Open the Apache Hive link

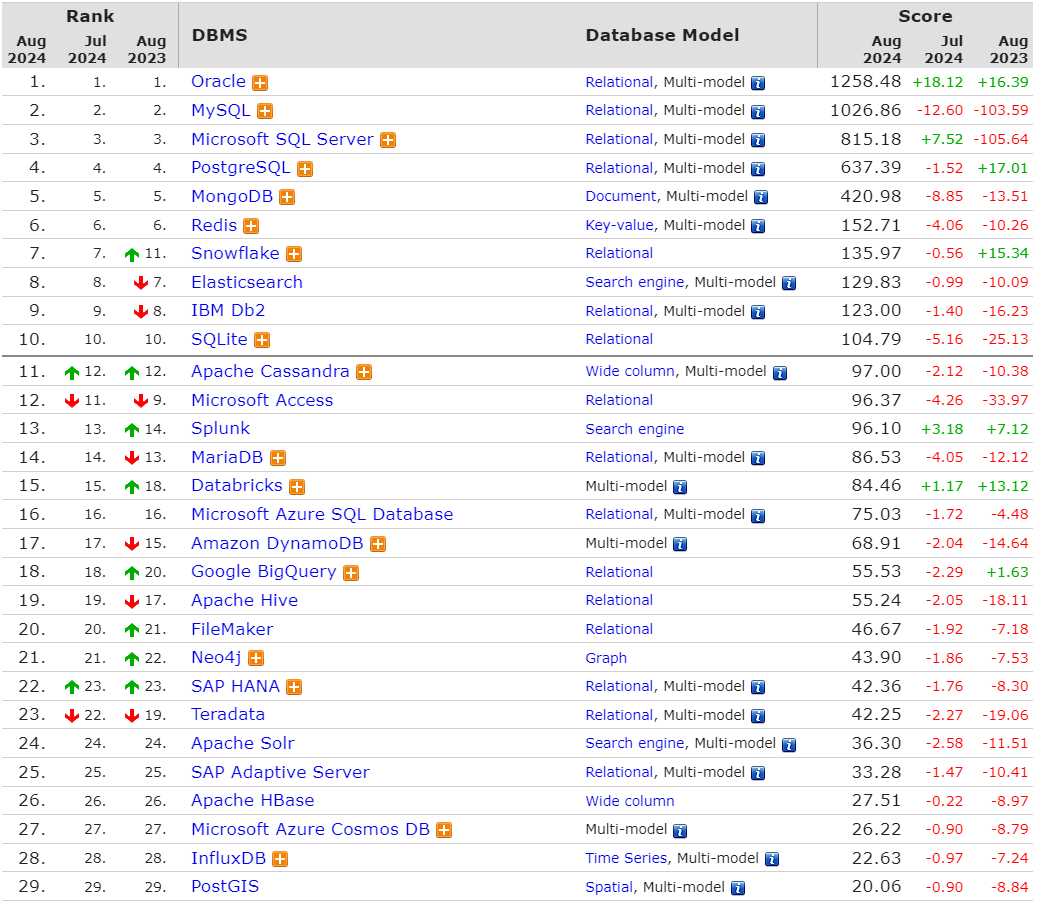[245, 600]
